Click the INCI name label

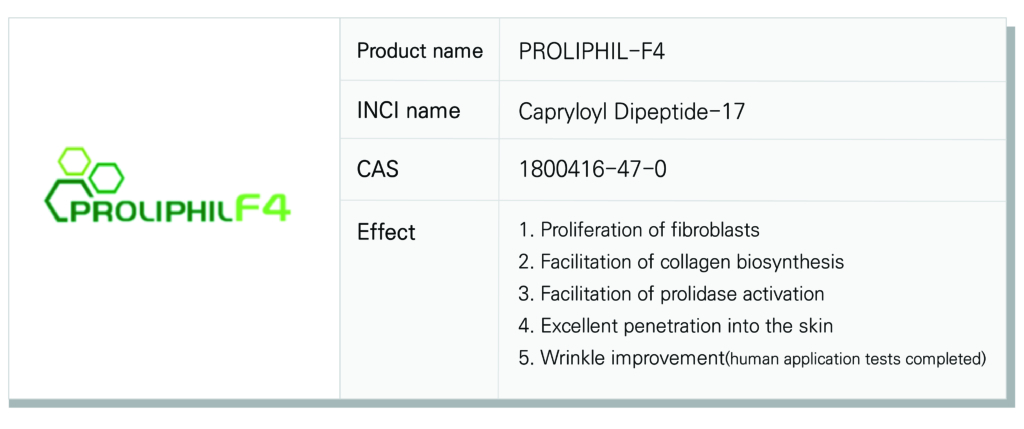click(x=408, y=110)
